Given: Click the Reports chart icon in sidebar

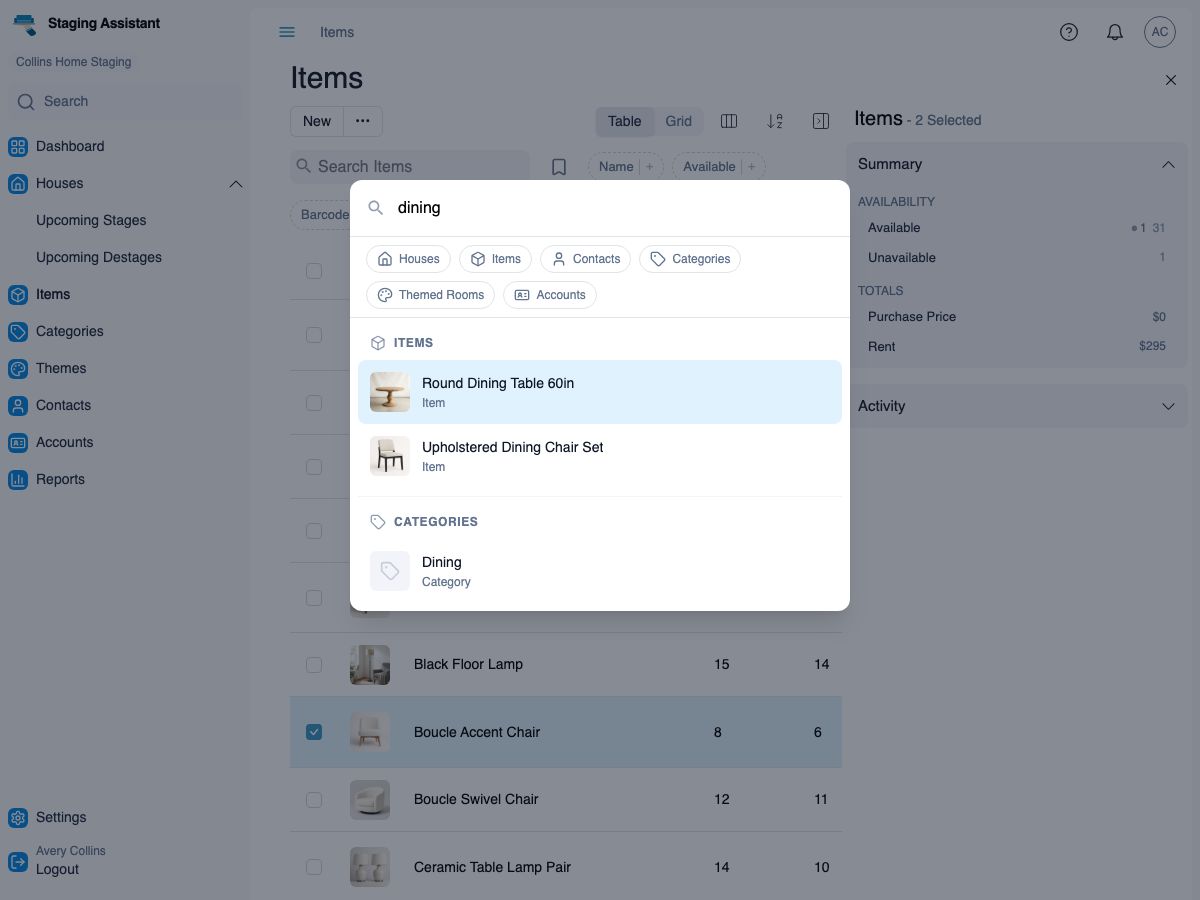Looking at the screenshot, I should (x=18, y=480).
